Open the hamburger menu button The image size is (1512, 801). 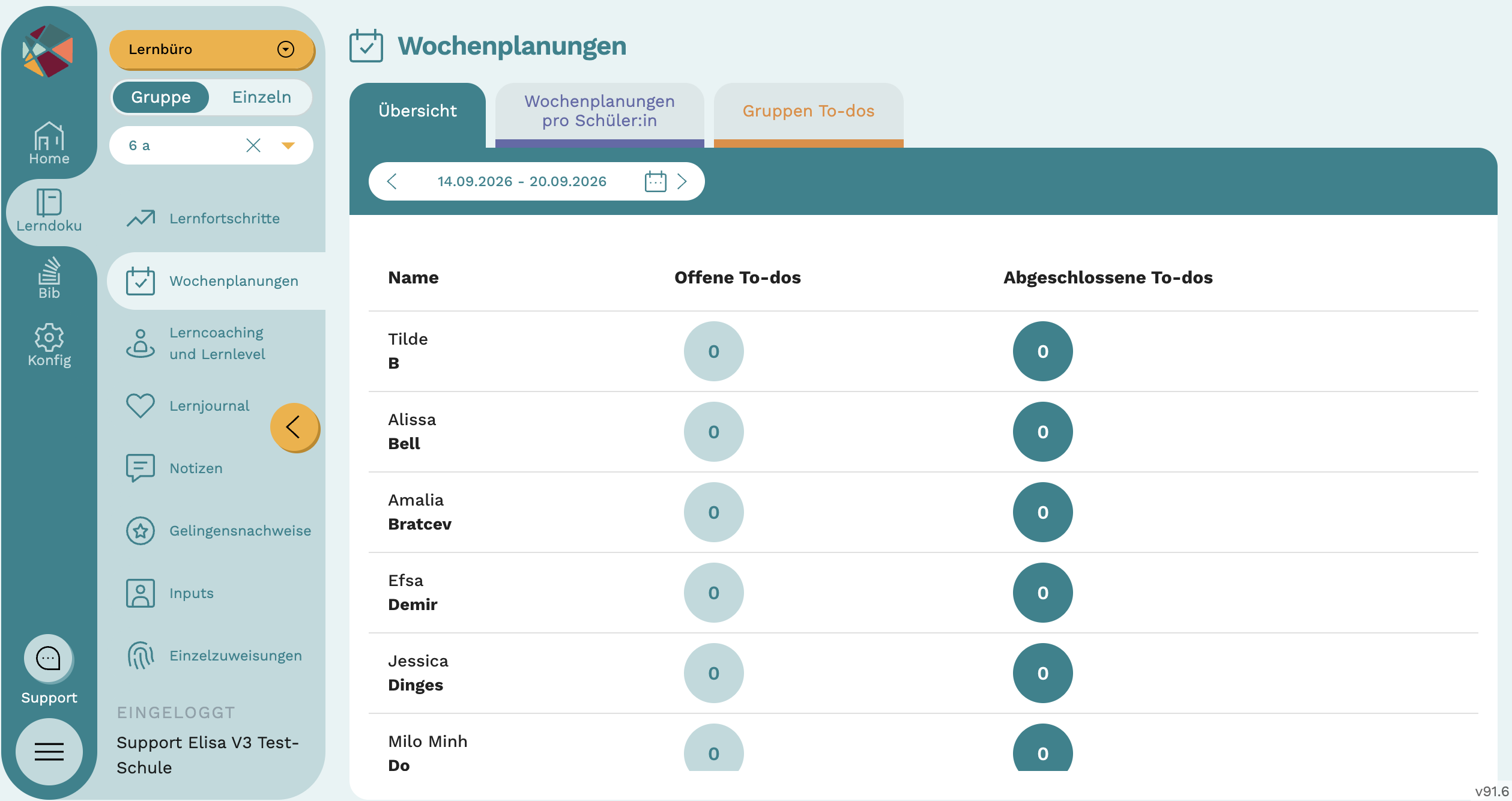[x=49, y=752]
